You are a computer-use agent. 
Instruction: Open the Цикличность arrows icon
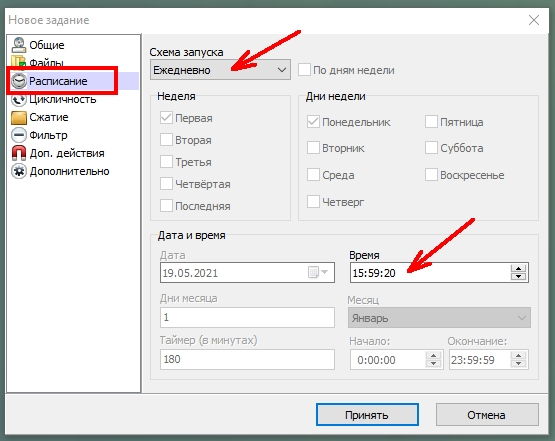(x=19, y=100)
